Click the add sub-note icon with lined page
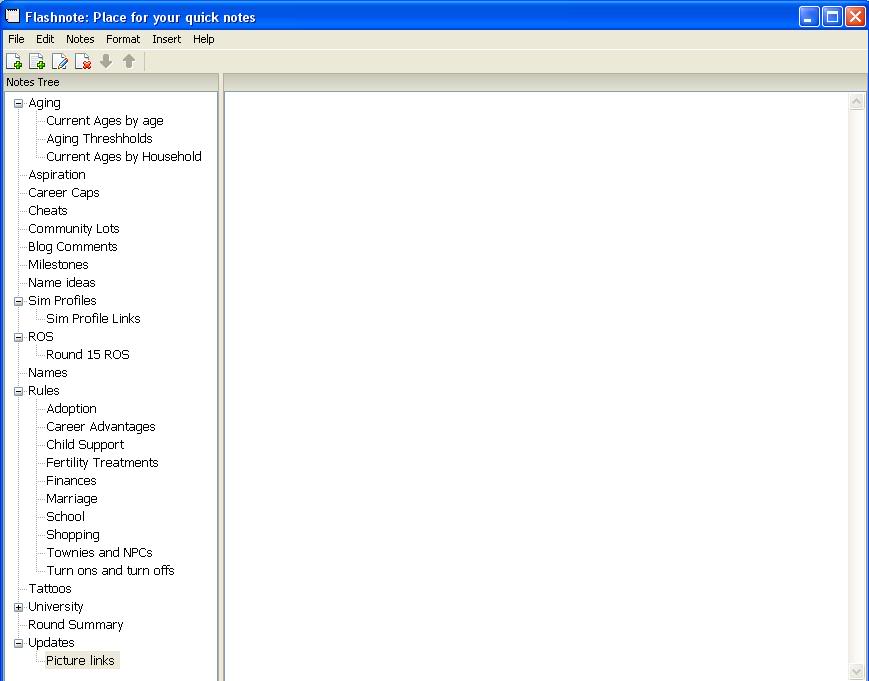The width and height of the screenshot is (869, 681). (37, 61)
